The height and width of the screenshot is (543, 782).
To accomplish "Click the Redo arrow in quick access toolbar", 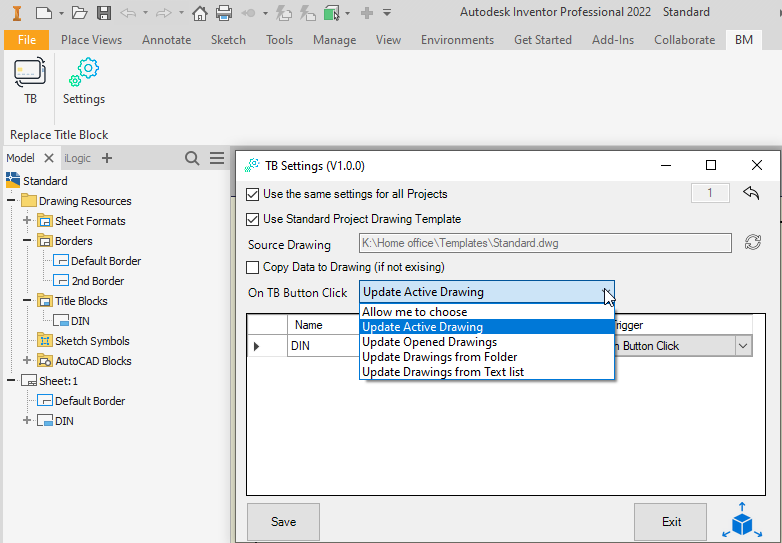I will coord(164,12).
